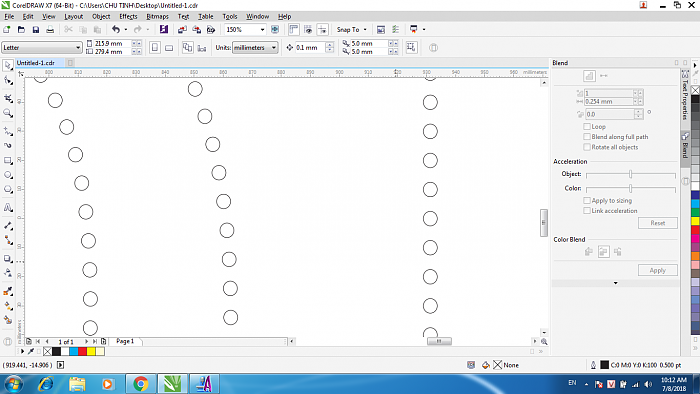Select the Shape tool
The width and height of the screenshot is (700, 394).
click(8, 81)
